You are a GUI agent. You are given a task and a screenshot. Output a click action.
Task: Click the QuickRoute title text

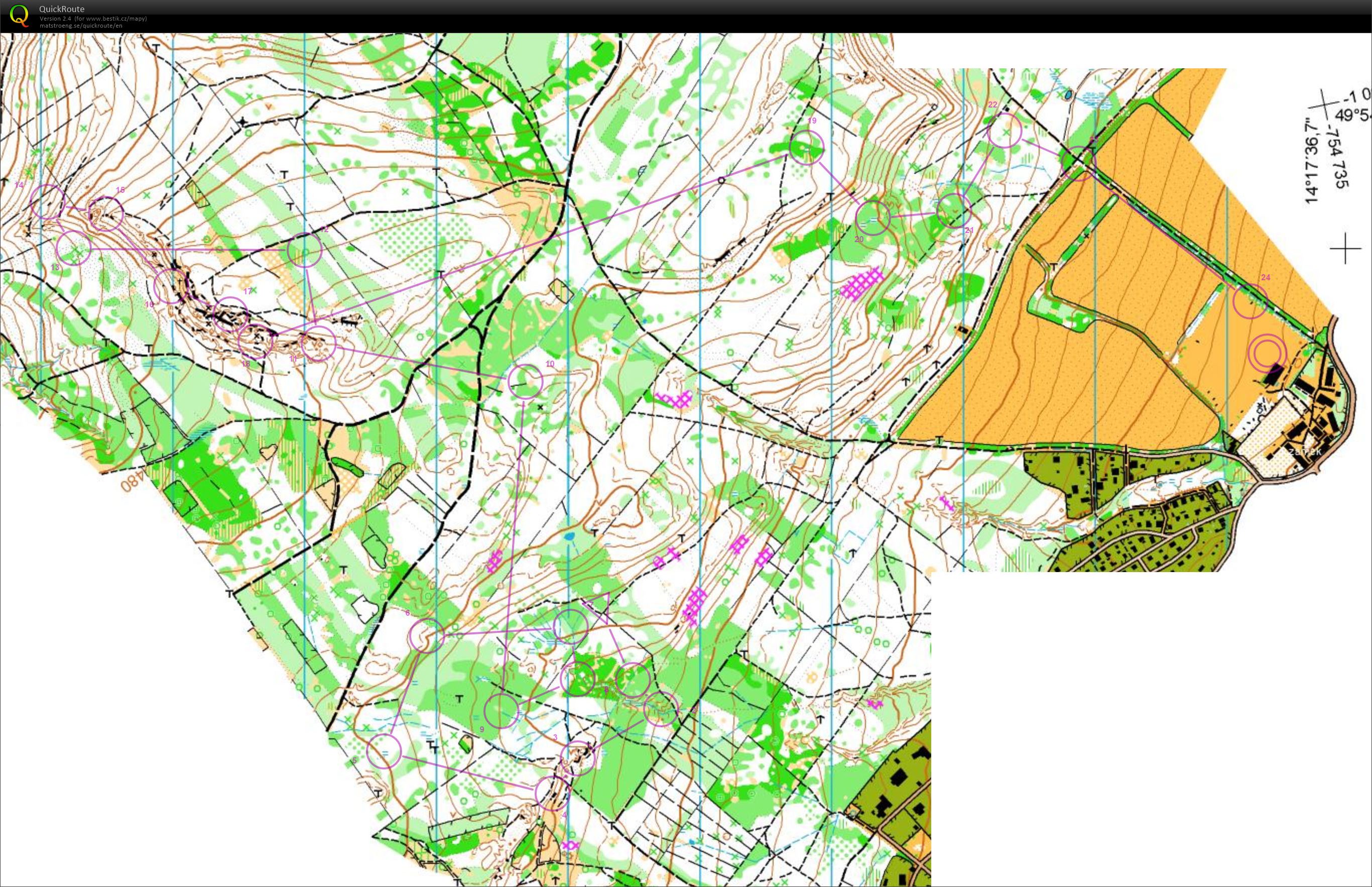pos(62,9)
